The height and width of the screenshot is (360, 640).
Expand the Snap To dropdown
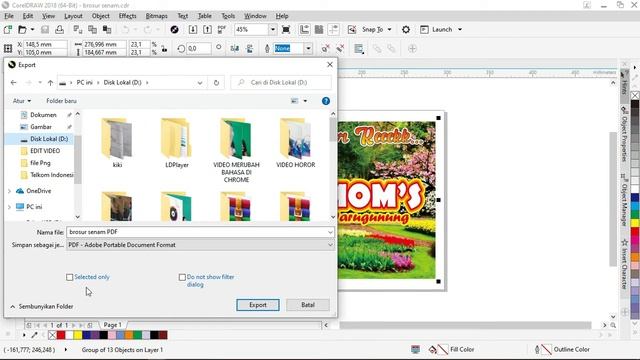click(389, 29)
